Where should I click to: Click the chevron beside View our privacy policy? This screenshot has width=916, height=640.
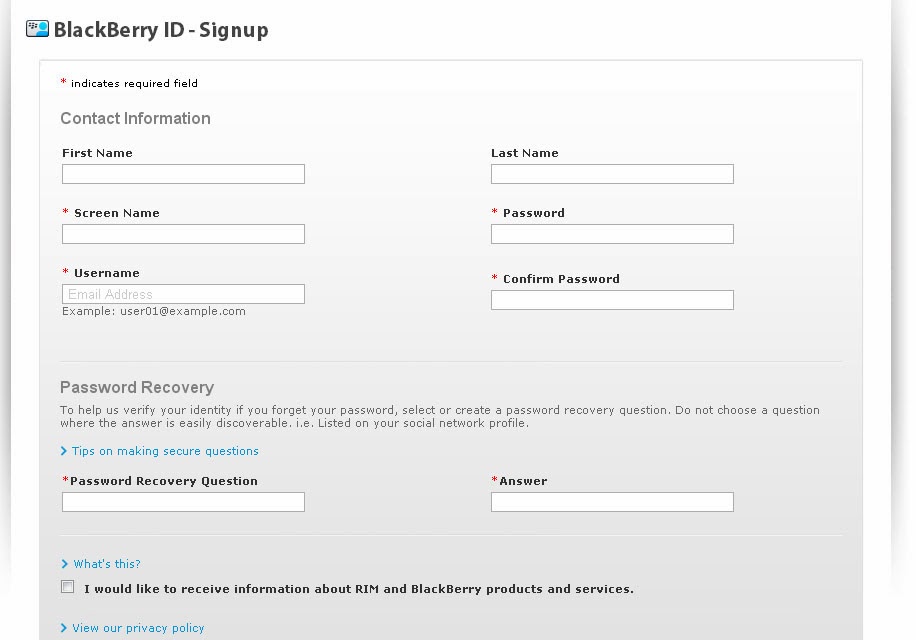point(64,628)
